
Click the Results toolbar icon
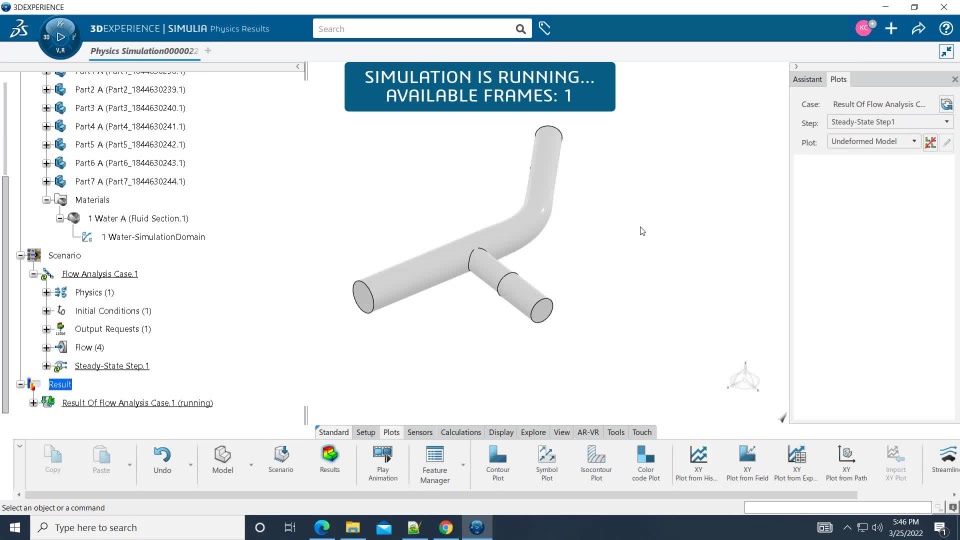(329, 459)
